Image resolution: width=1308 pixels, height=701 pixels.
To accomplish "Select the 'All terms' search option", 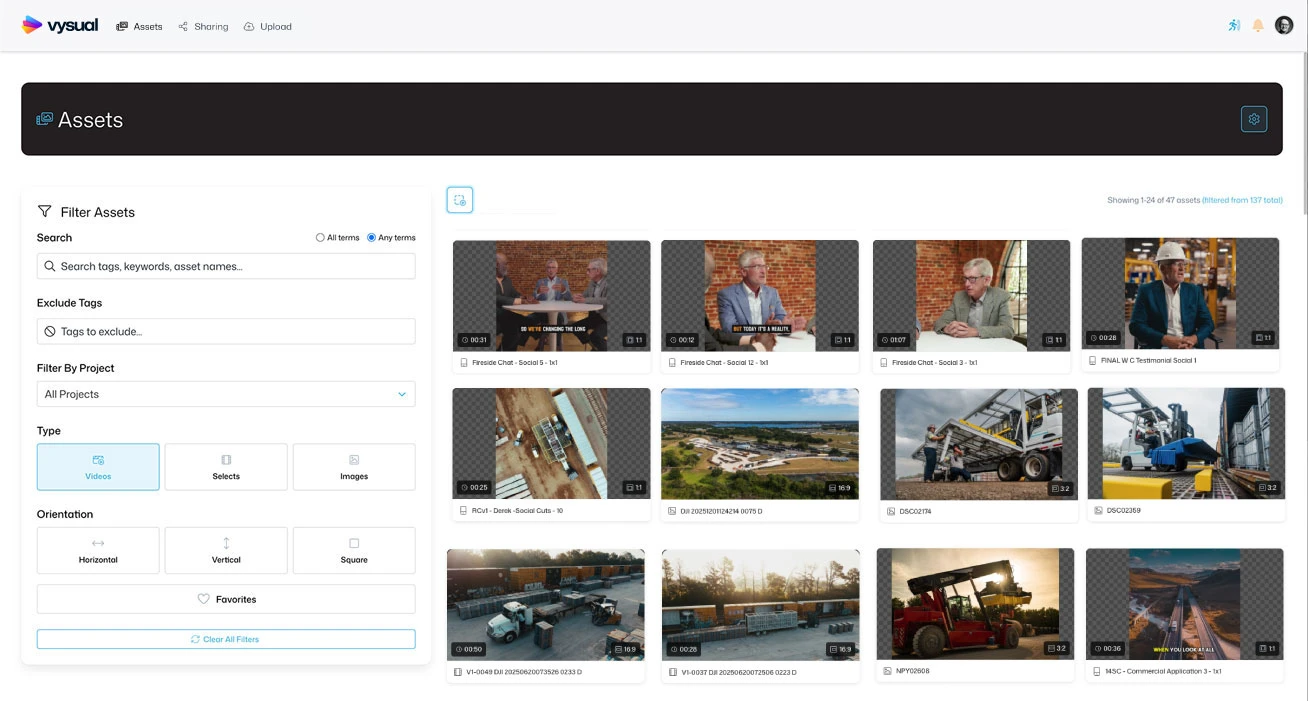I will point(321,237).
